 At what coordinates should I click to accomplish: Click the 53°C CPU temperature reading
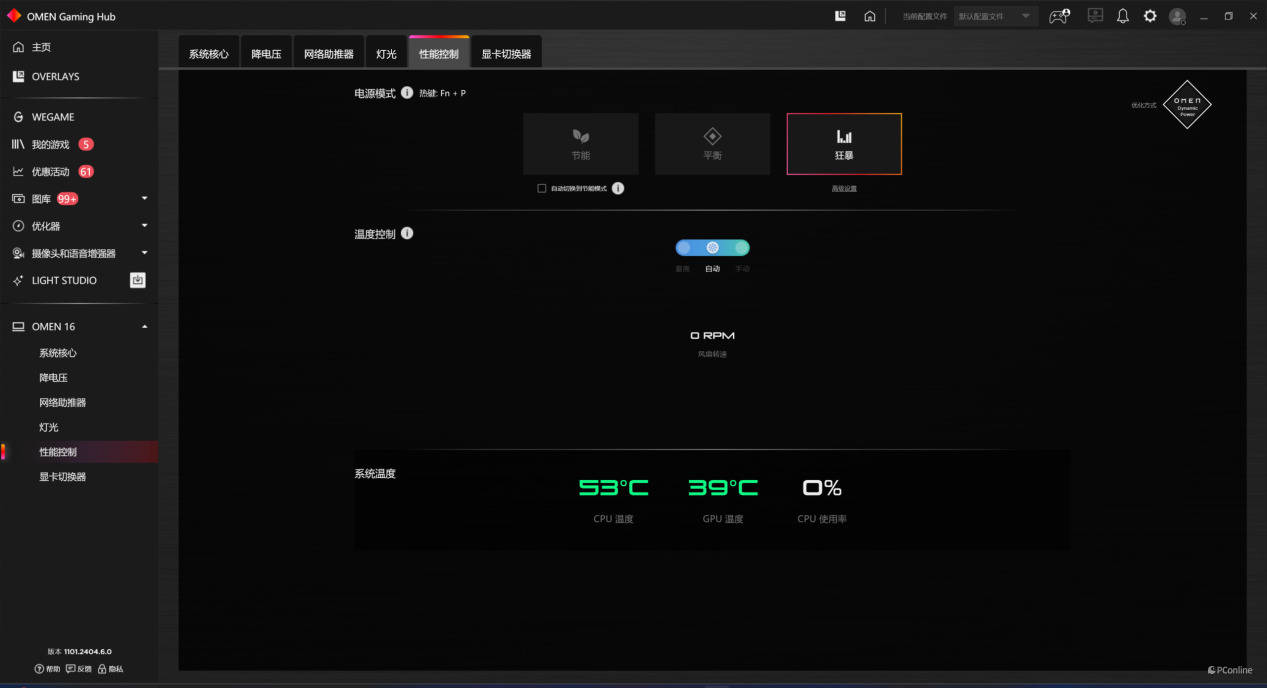point(613,488)
